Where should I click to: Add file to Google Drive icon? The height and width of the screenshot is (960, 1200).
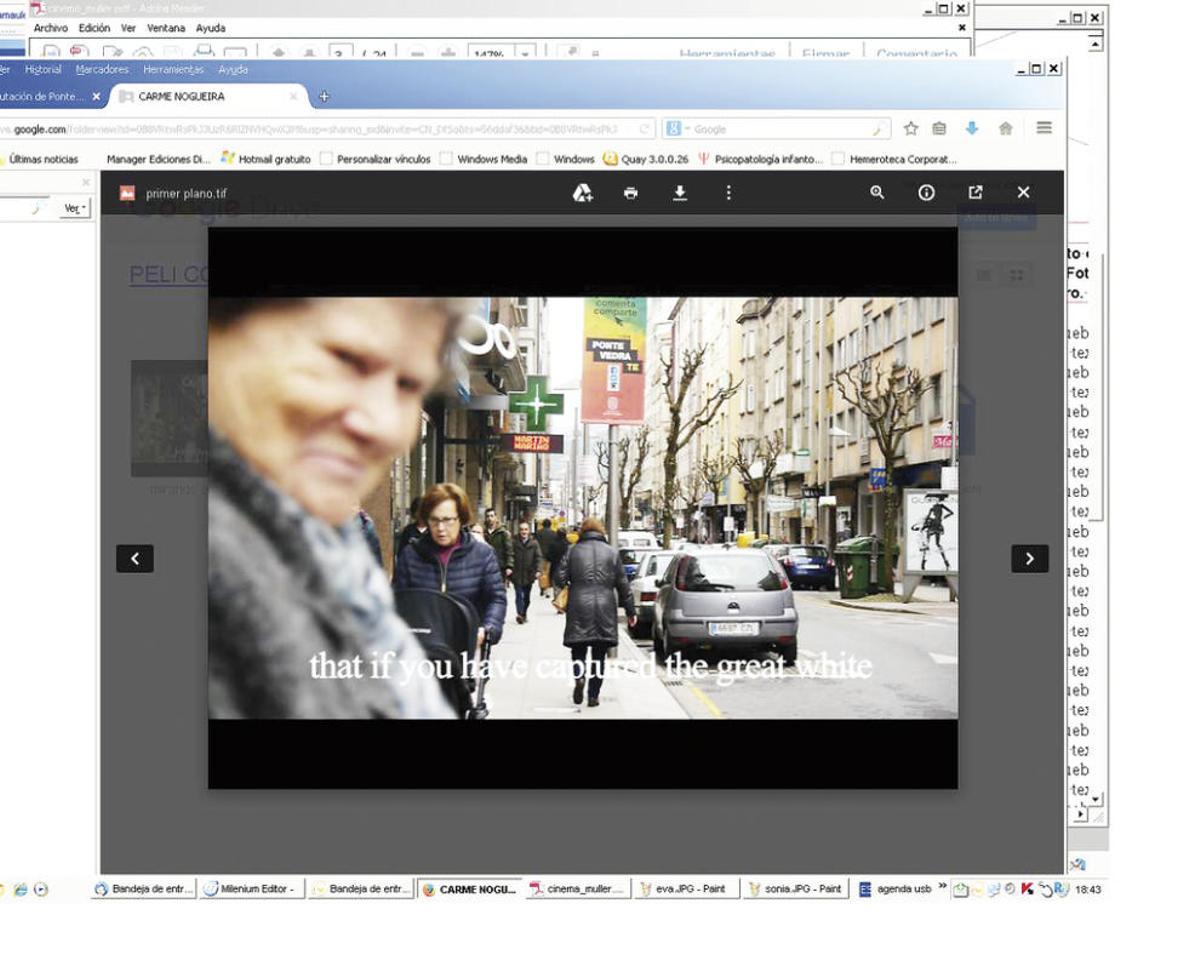pos(582,193)
